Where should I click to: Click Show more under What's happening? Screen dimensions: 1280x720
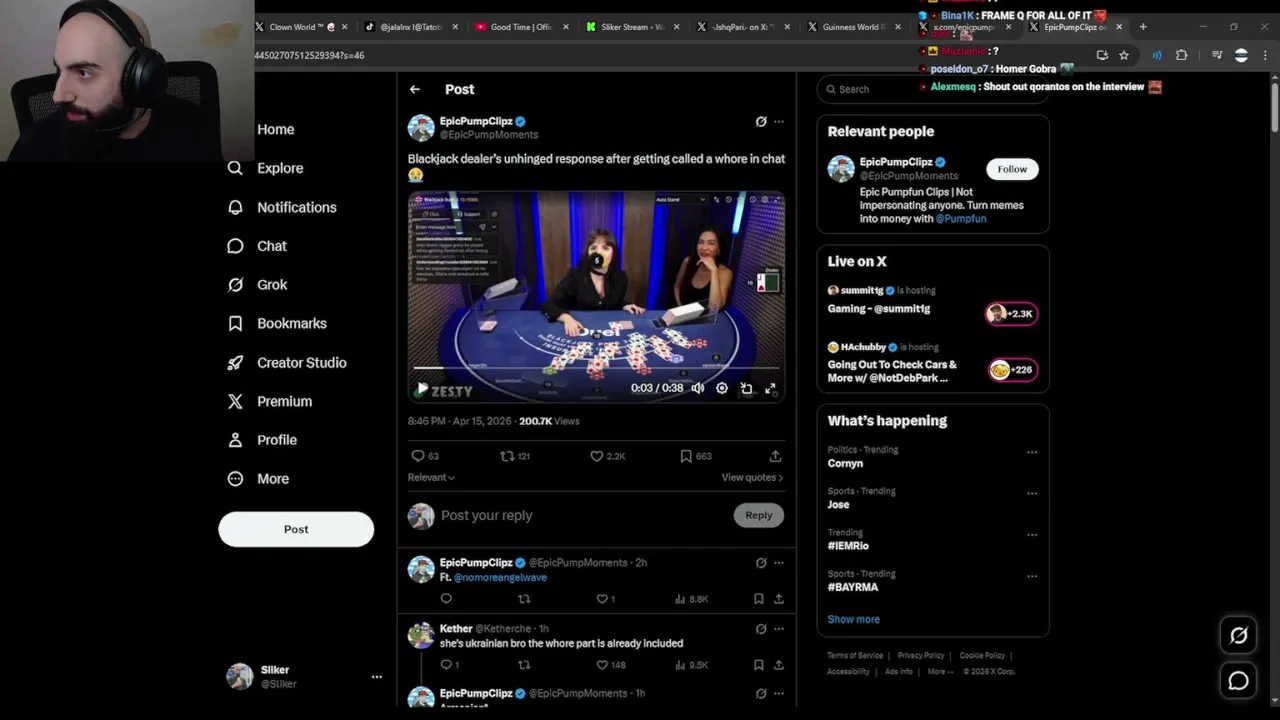[853, 620]
